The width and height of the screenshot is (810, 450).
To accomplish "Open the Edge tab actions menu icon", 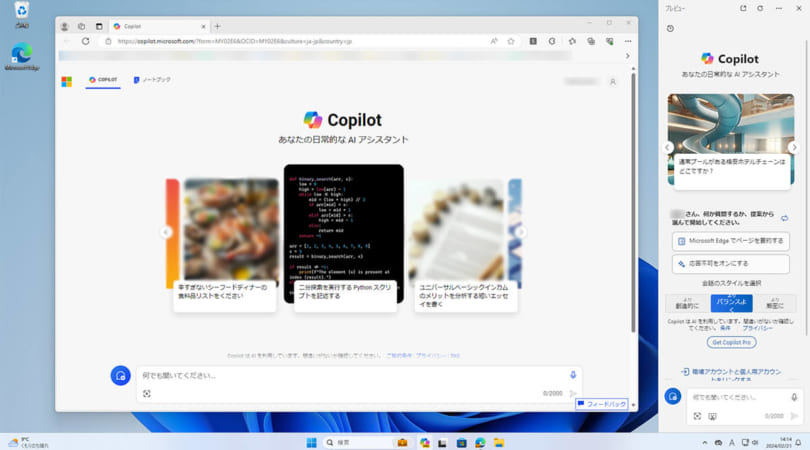I will (x=99, y=26).
